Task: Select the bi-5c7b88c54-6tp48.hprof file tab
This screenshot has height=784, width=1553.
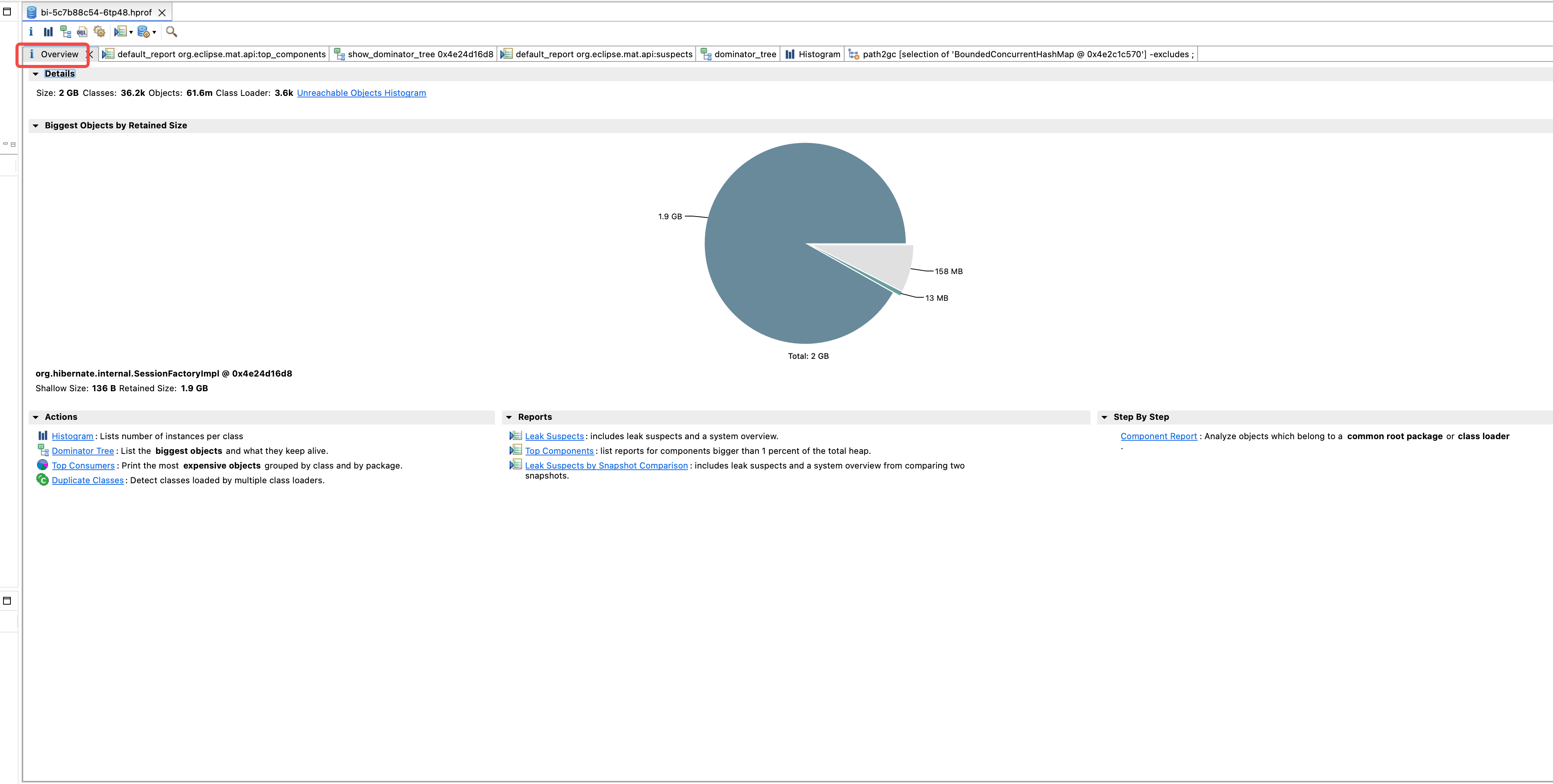Action: 96,13
